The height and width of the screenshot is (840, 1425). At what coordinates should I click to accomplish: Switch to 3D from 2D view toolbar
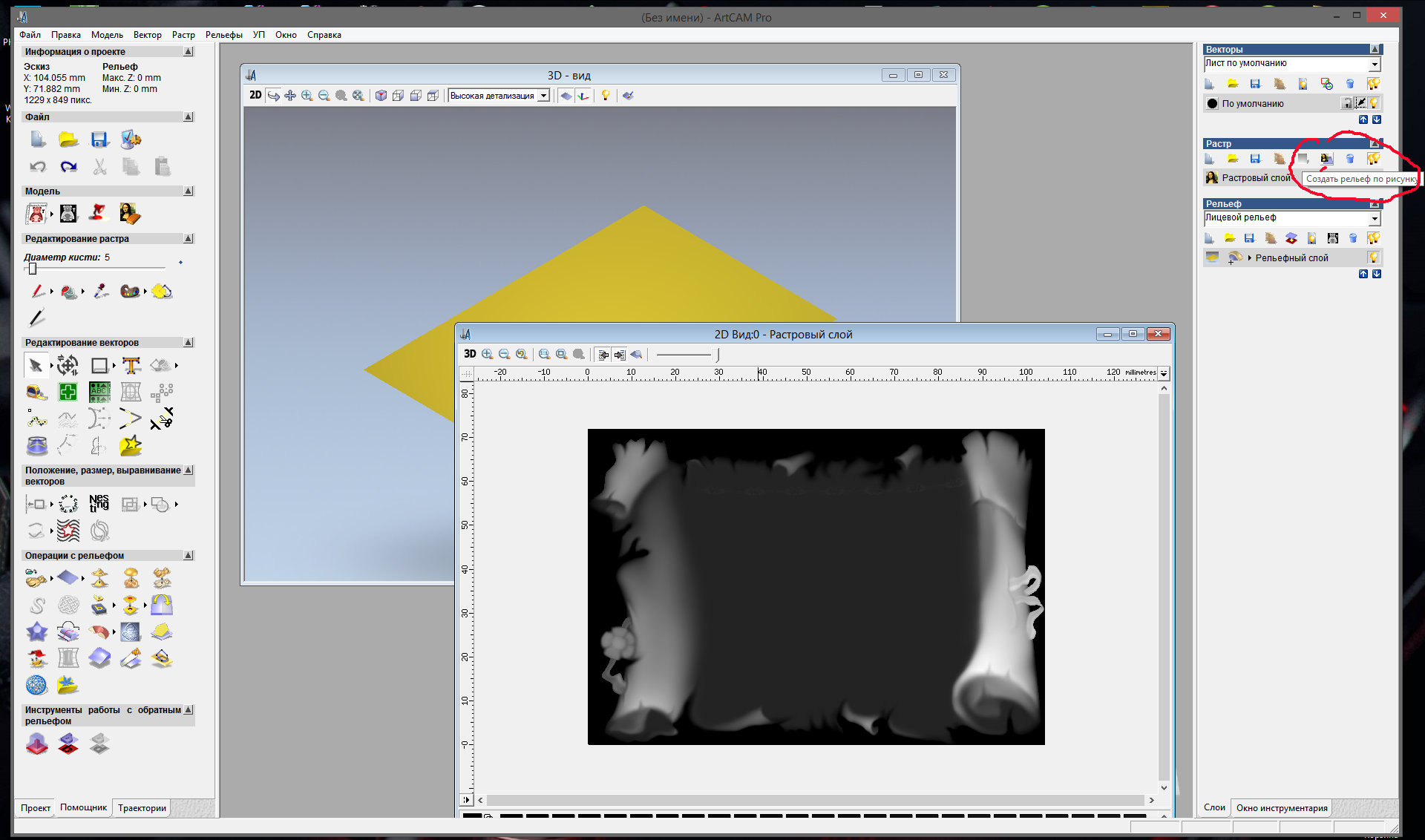point(470,354)
